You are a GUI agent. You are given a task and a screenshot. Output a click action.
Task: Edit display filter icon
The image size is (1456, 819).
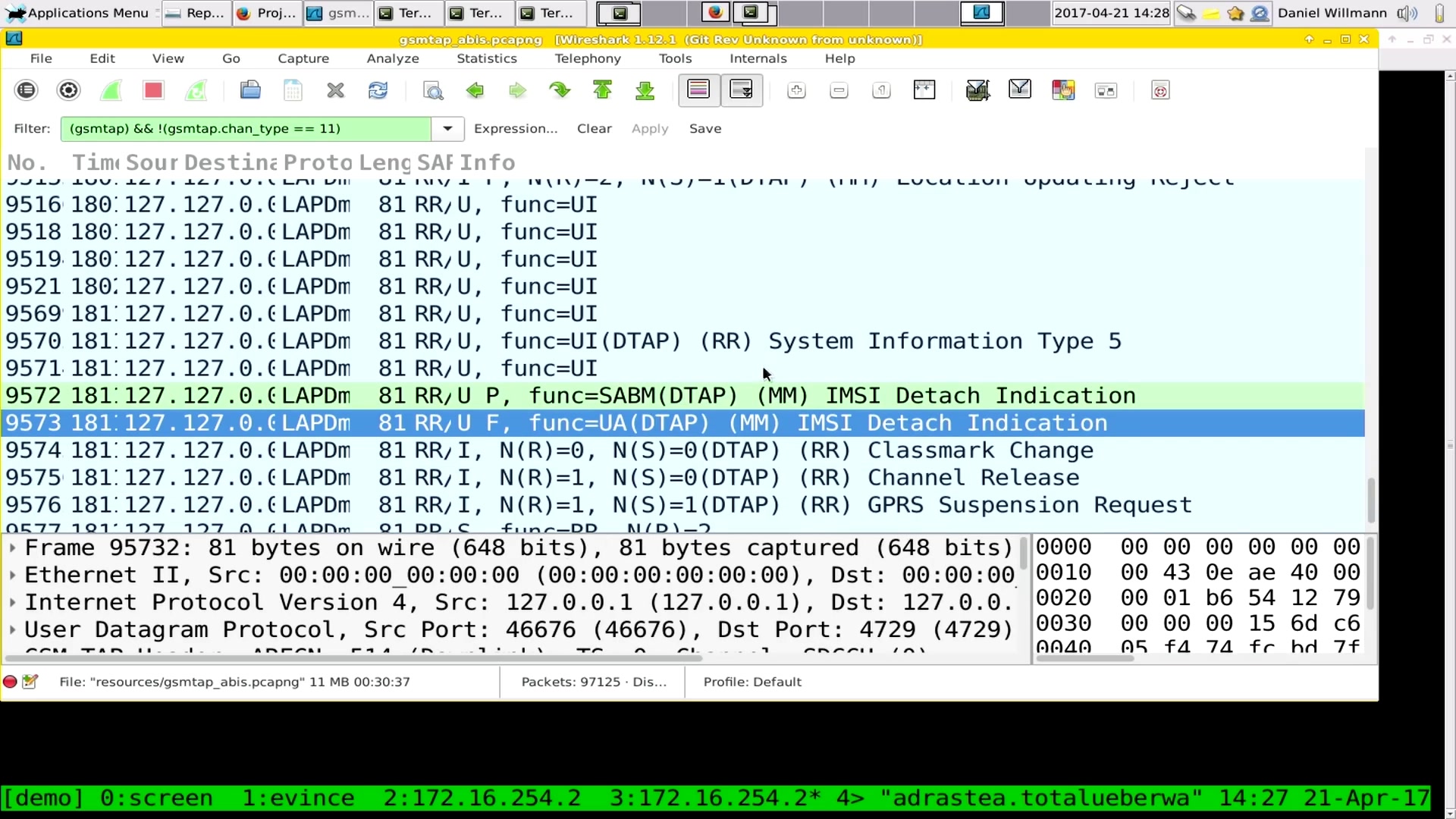[x=1020, y=91]
